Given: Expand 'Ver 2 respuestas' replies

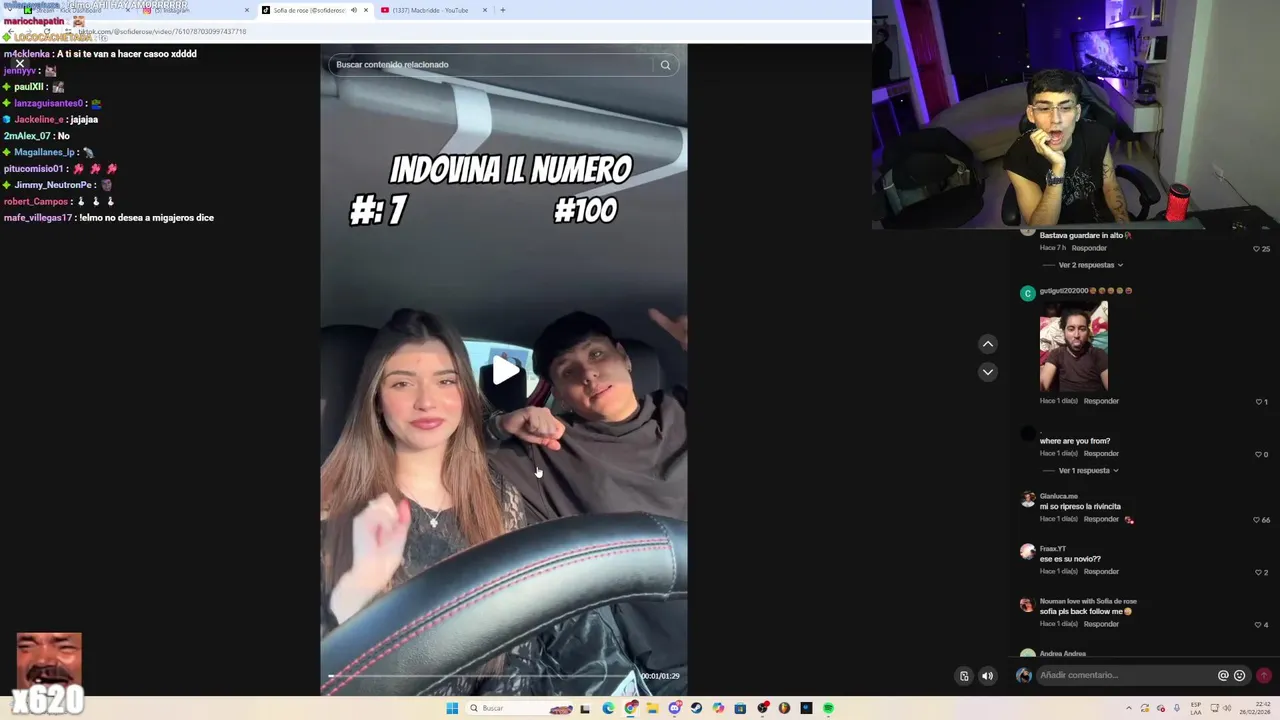Looking at the screenshot, I should [1090, 265].
